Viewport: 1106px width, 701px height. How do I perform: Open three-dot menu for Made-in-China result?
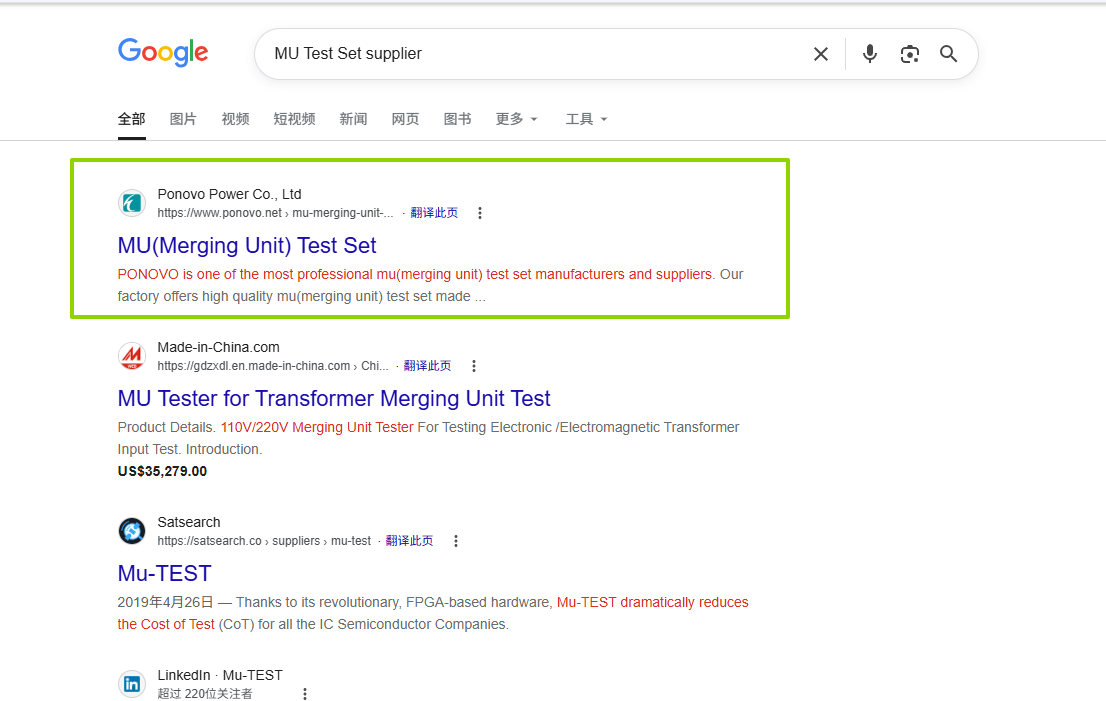pyautogui.click(x=473, y=366)
